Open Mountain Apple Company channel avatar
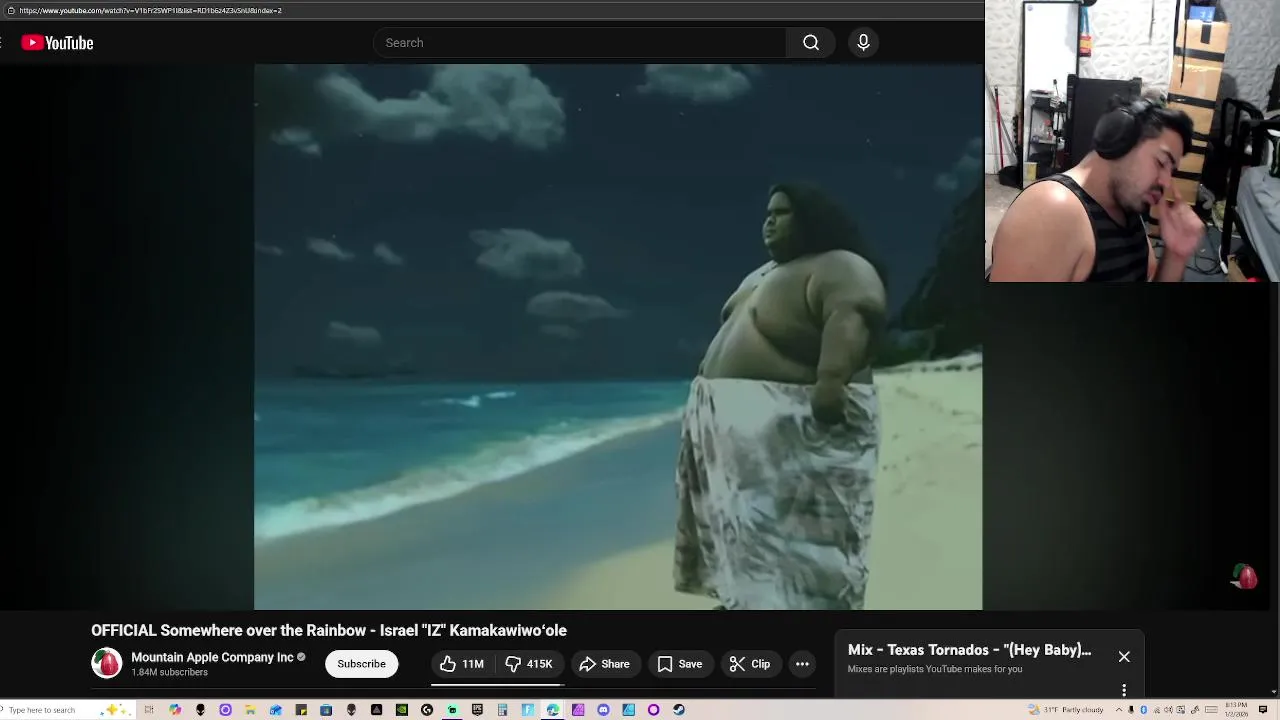 (x=106, y=663)
